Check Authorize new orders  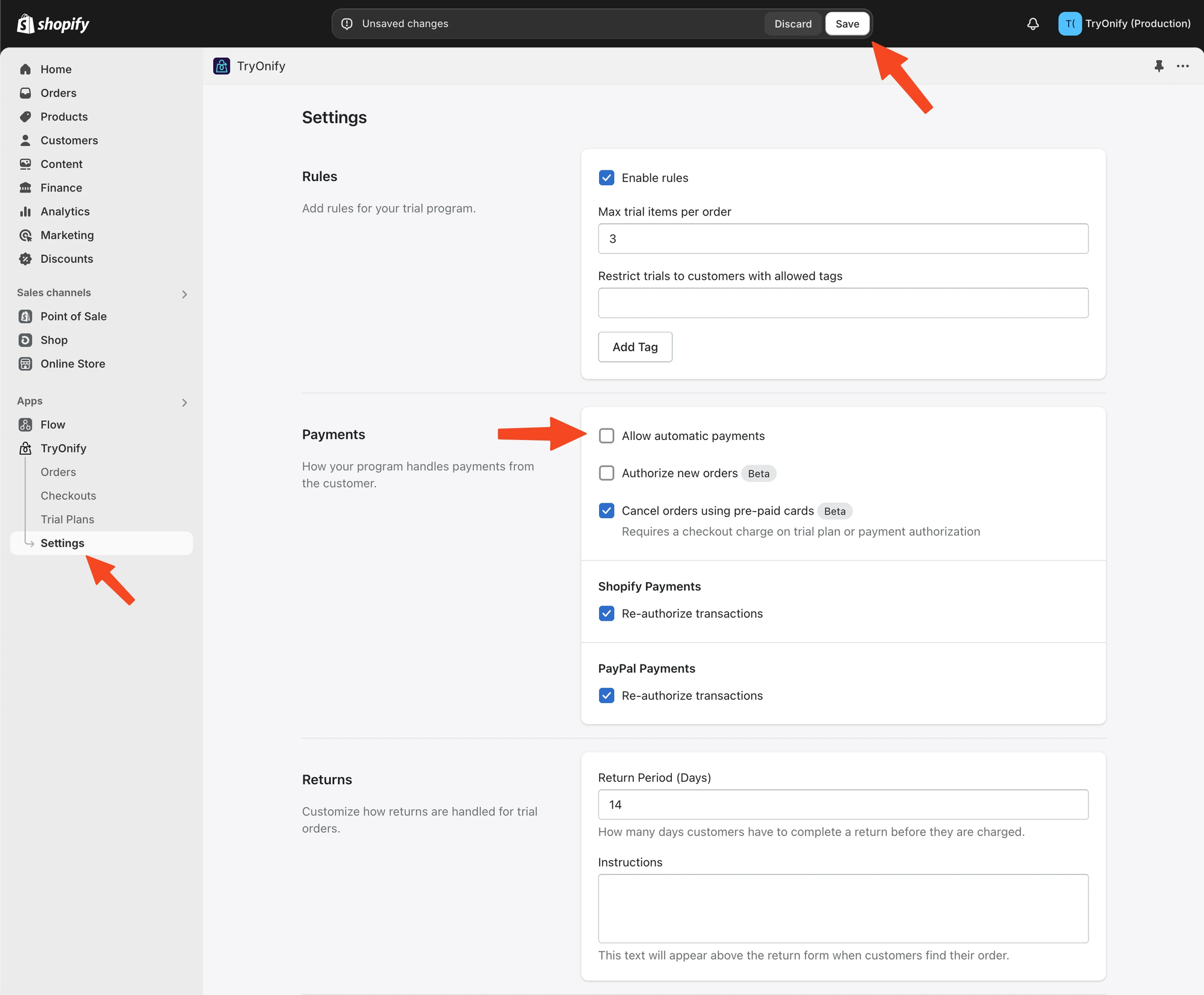[x=606, y=473]
